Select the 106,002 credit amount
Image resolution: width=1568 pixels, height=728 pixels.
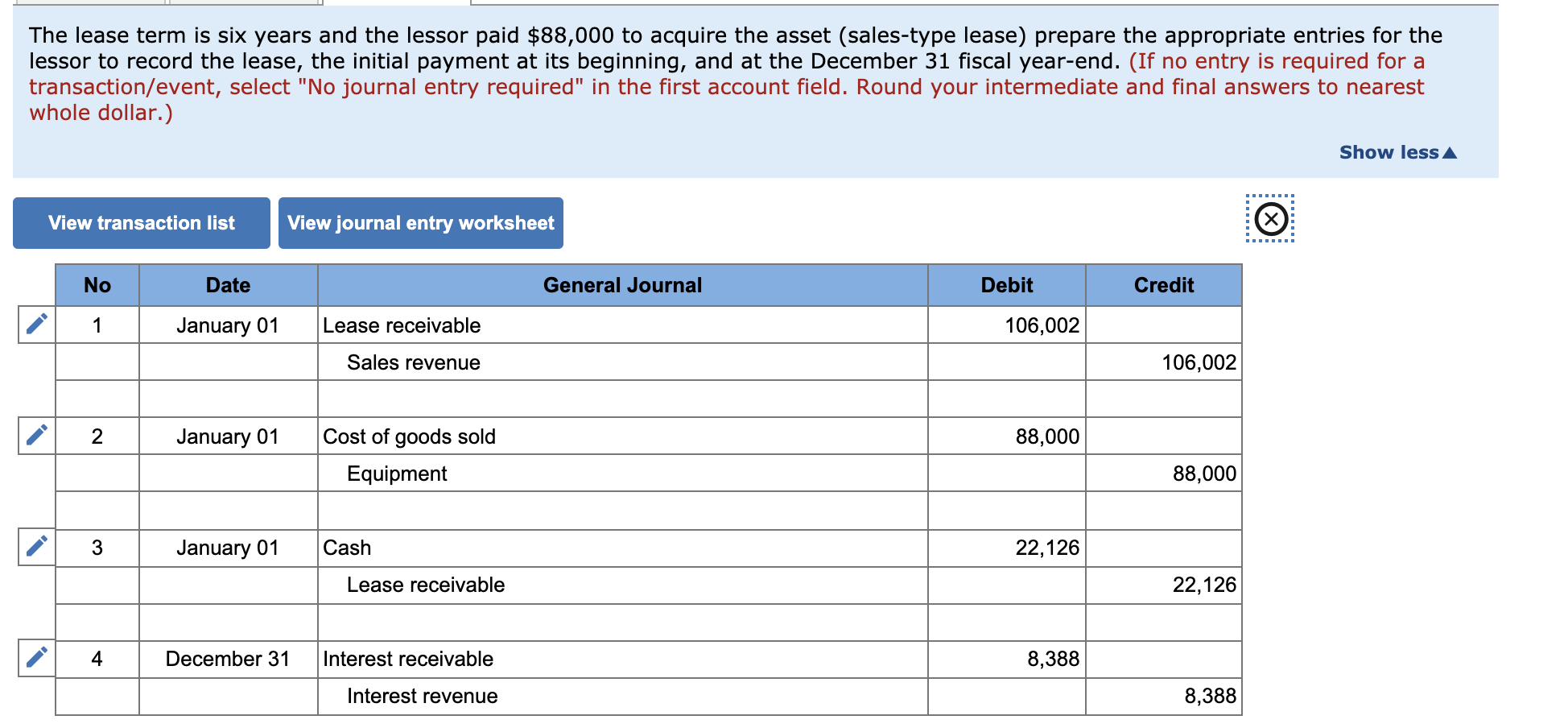(1164, 362)
